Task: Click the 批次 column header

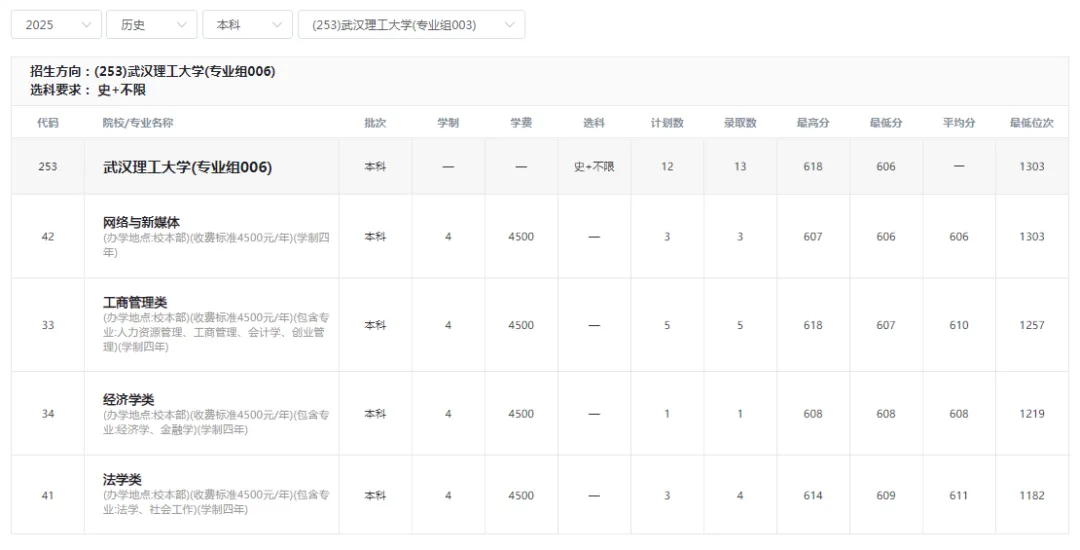Action: point(375,123)
